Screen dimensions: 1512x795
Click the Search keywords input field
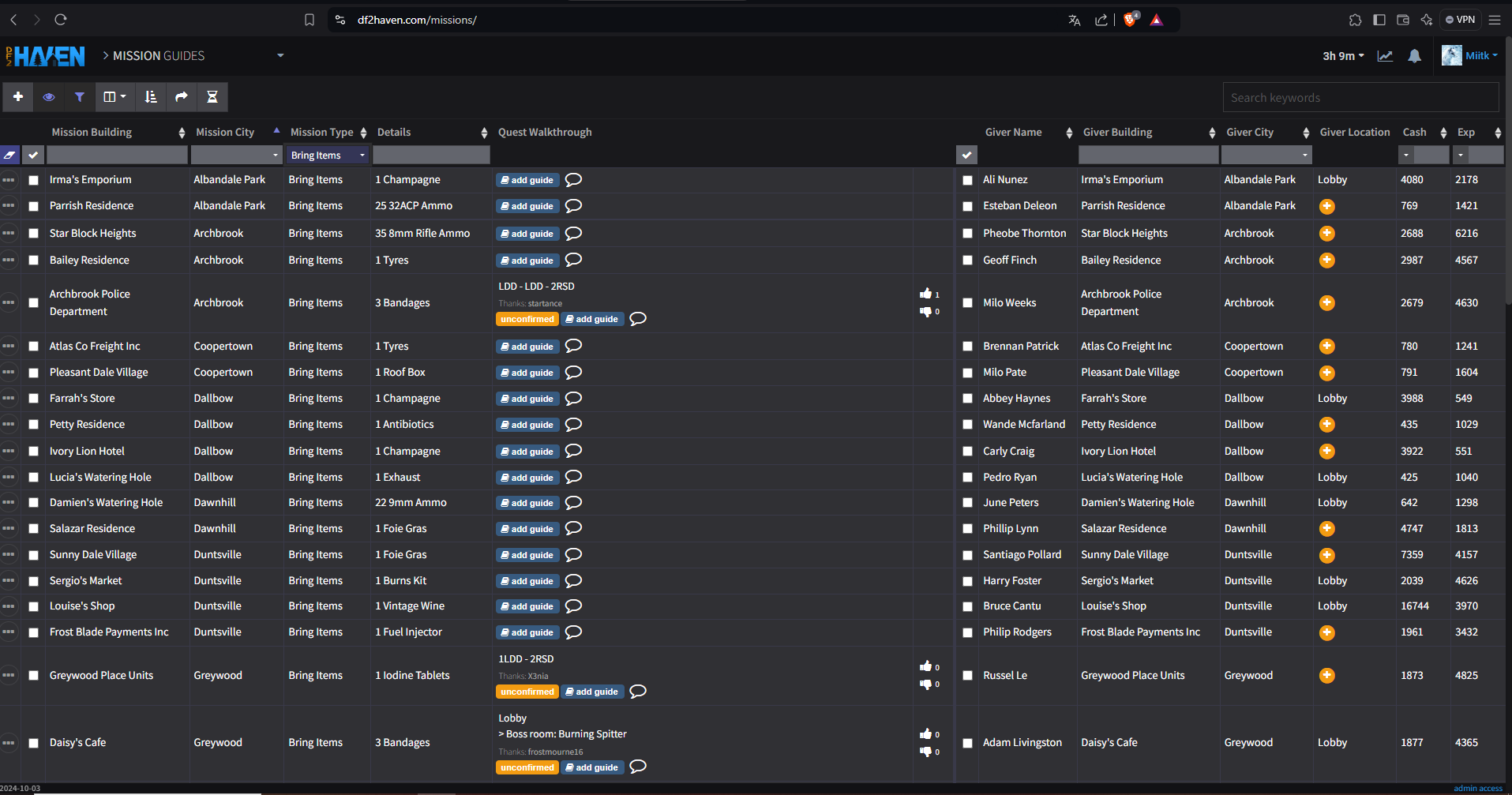1360,98
